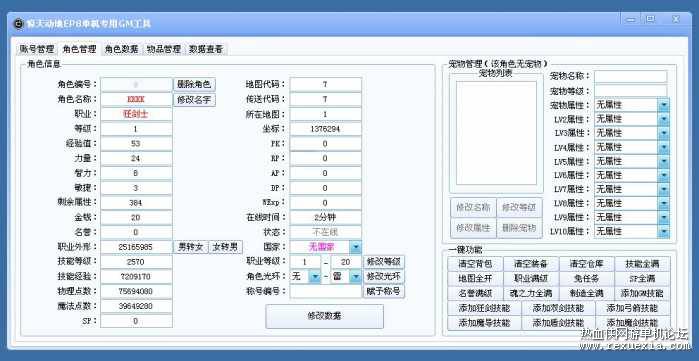Click the 添加魔导技能 button

tap(484, 323)
